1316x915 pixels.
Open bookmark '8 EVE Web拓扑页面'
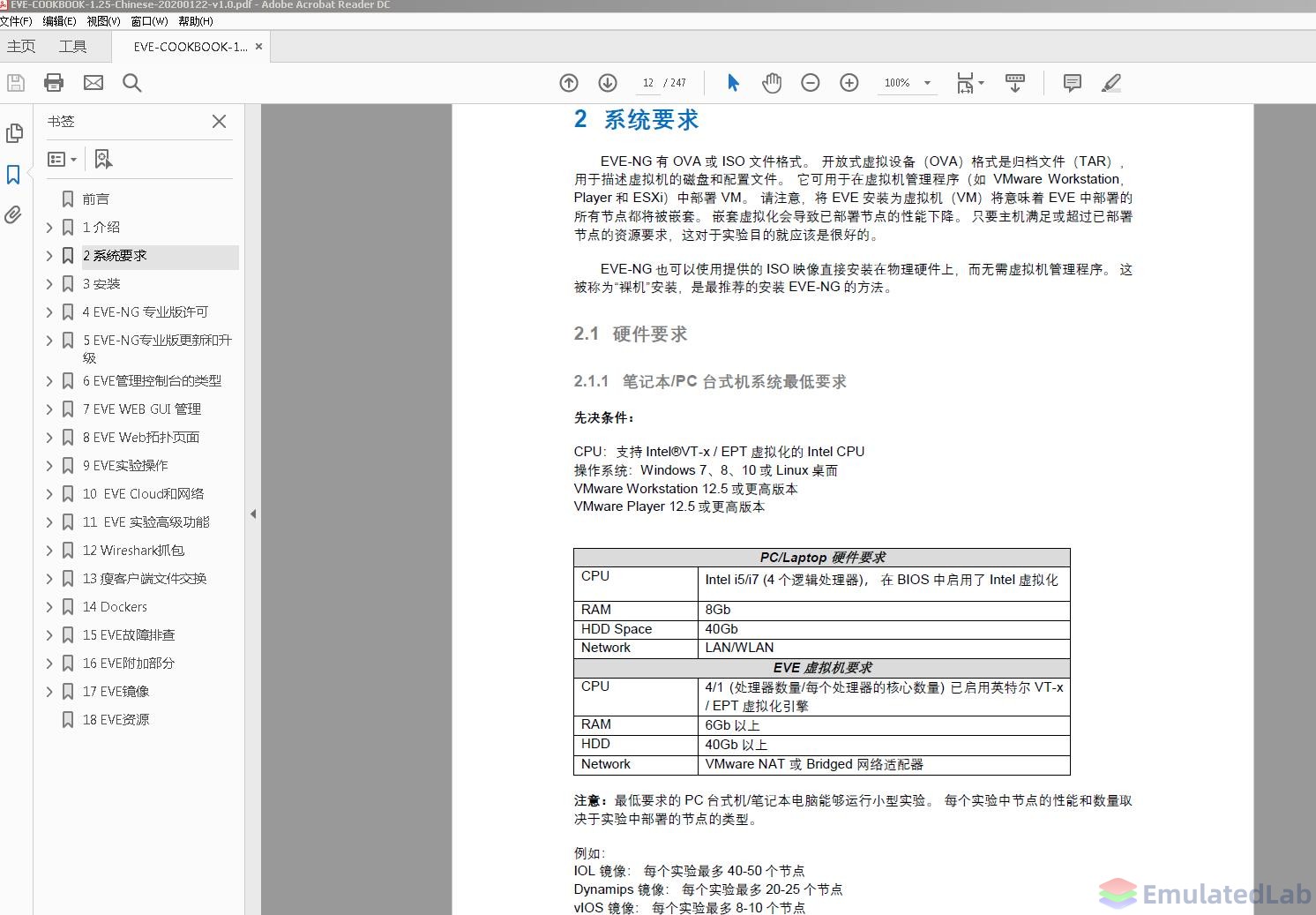(141, 438)
